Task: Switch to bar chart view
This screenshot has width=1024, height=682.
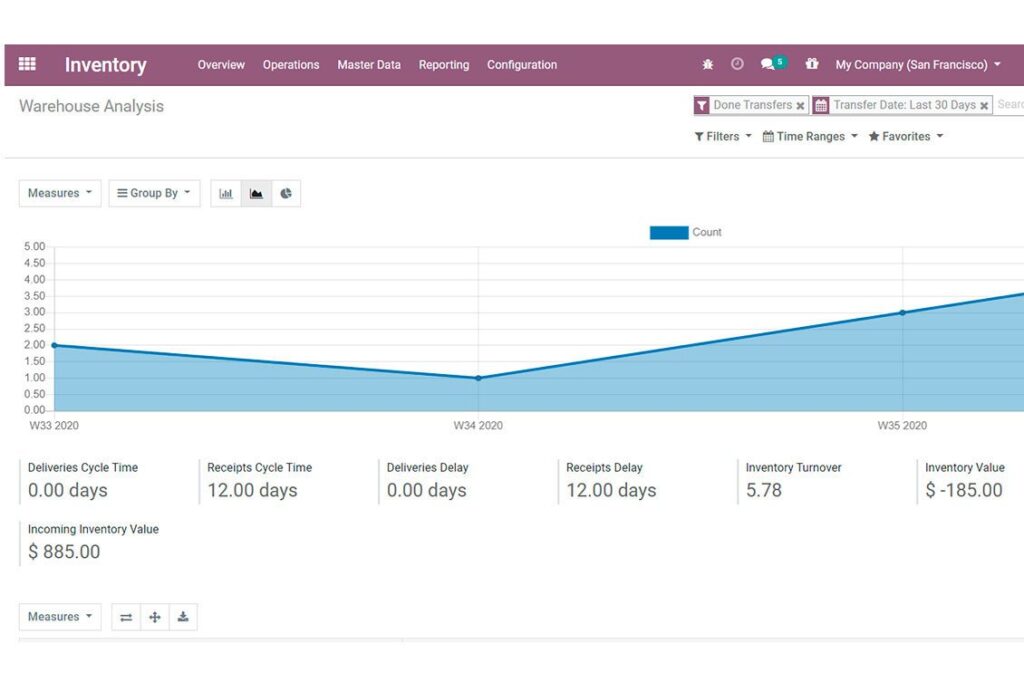Action: click(x=226, y=194)
